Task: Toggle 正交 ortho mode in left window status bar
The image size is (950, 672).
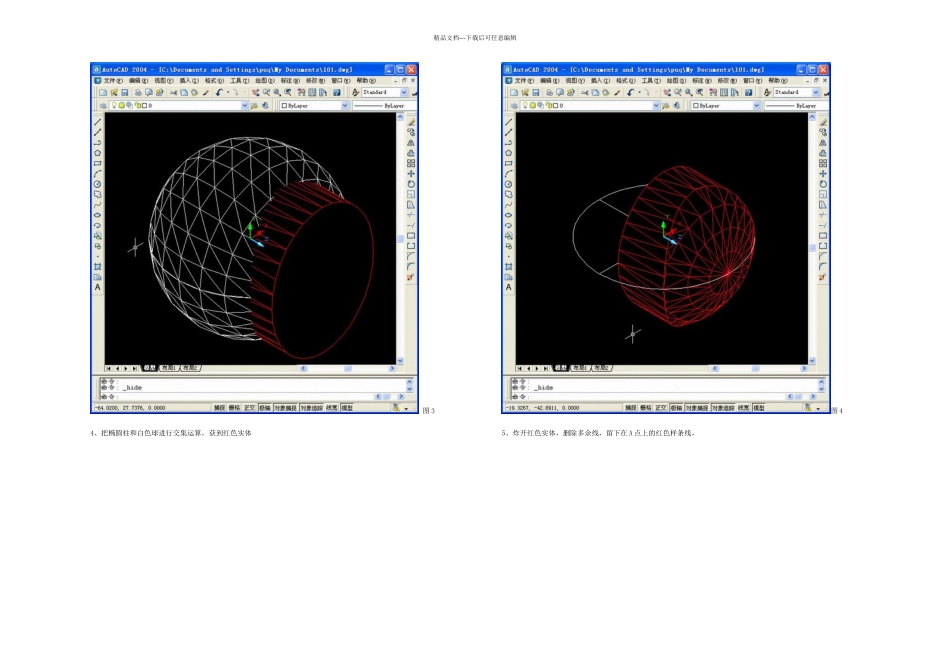Action: click(x=250, y=408)
